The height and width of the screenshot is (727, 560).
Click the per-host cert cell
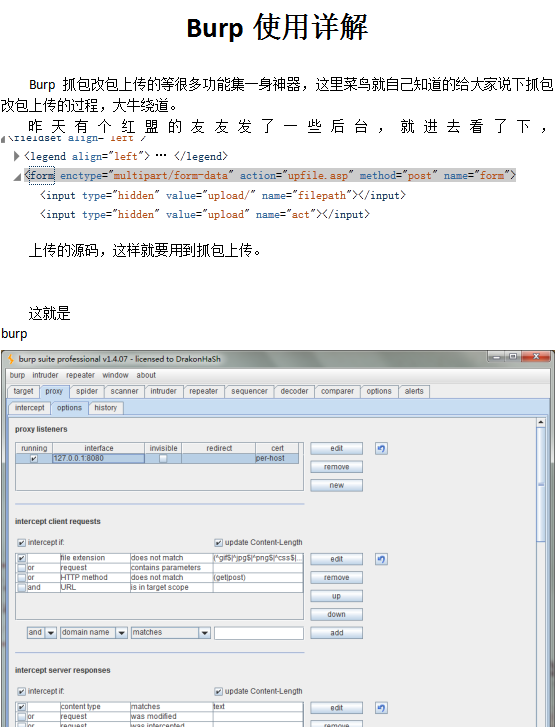point(277,459)
